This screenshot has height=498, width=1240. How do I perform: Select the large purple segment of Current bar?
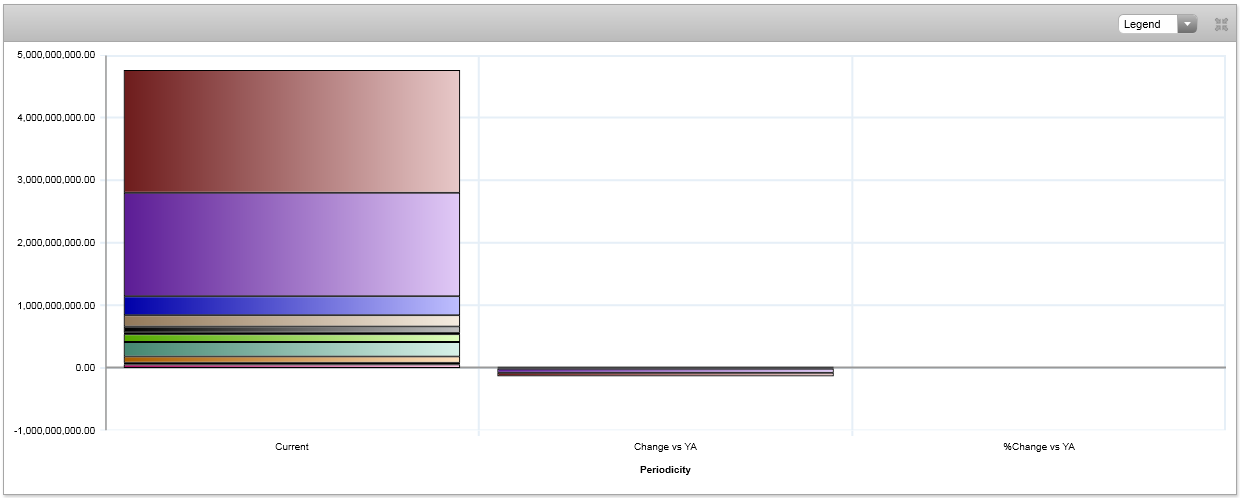291,244
